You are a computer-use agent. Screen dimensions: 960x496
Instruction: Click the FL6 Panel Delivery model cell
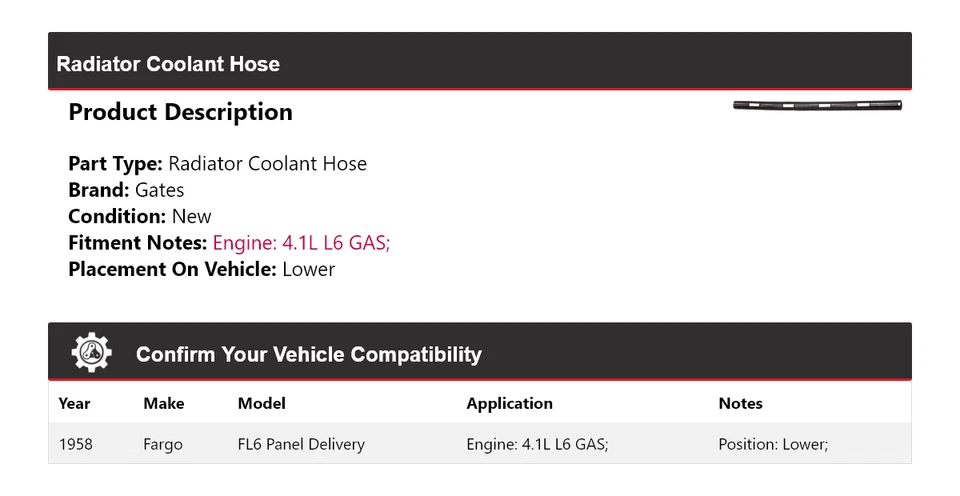301,444
